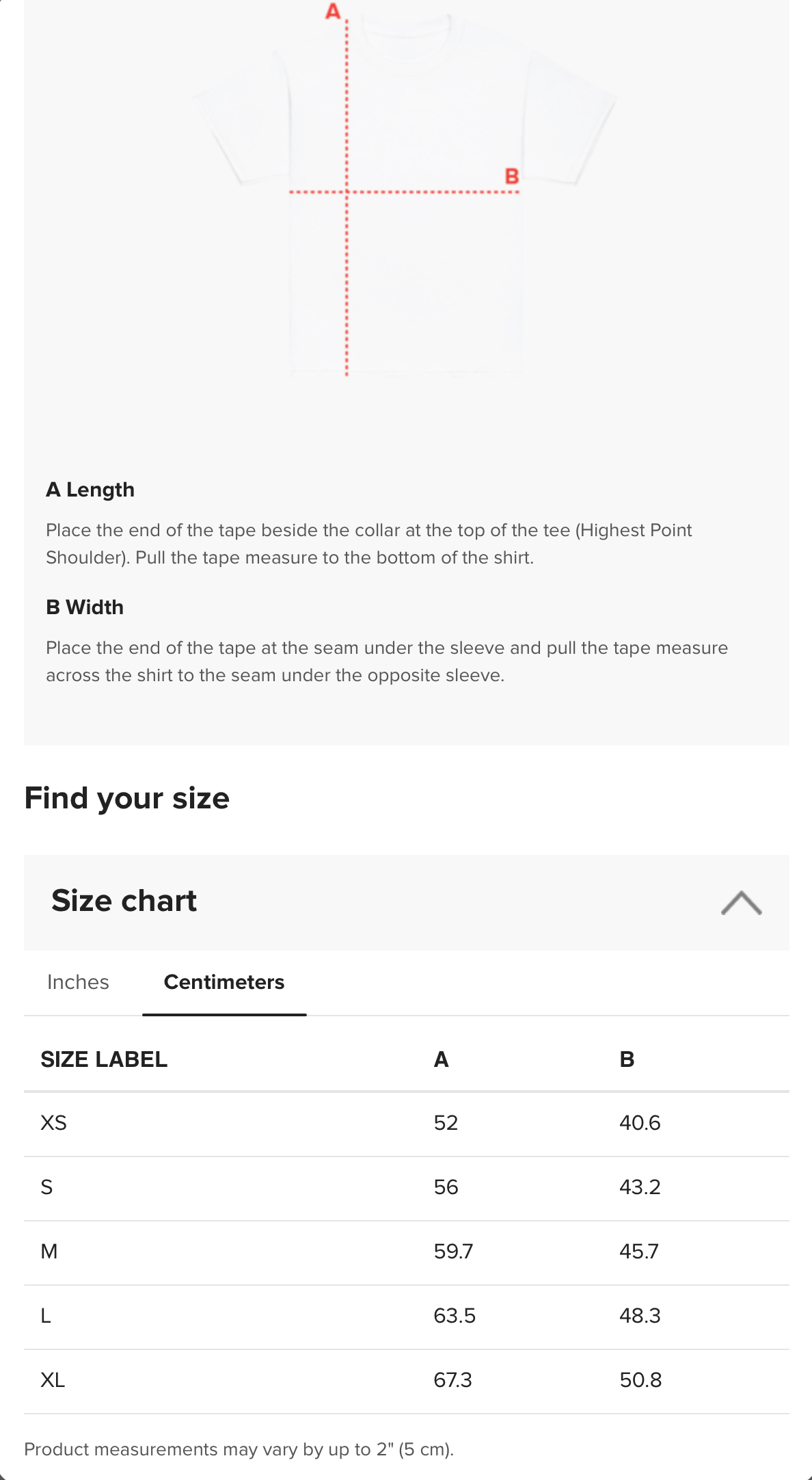Viewport: 812px width, 1480px height.
Task: Click the Size chart section title
Action: click(x=124, y=901)
